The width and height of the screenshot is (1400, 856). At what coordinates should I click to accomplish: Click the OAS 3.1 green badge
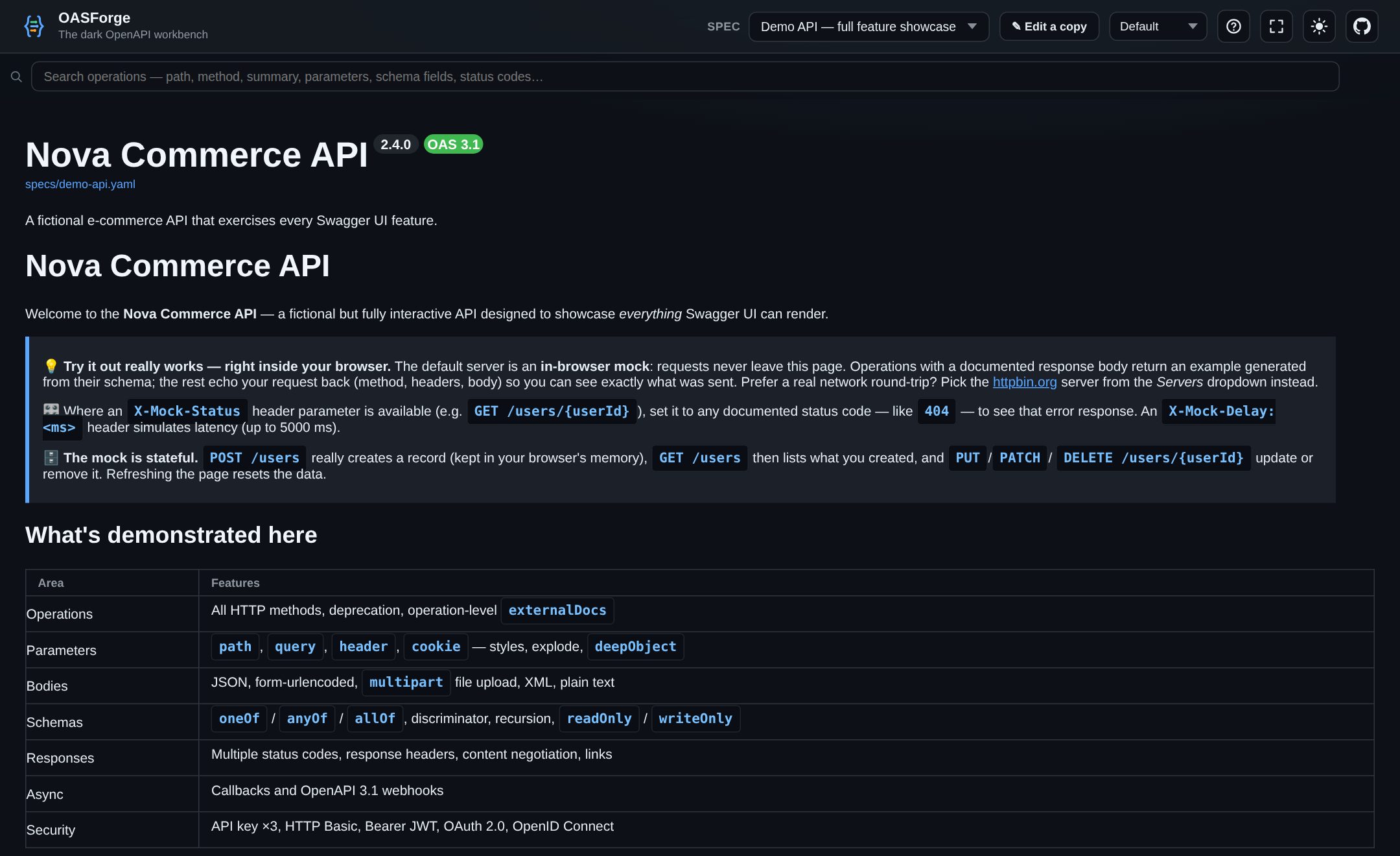453,145
